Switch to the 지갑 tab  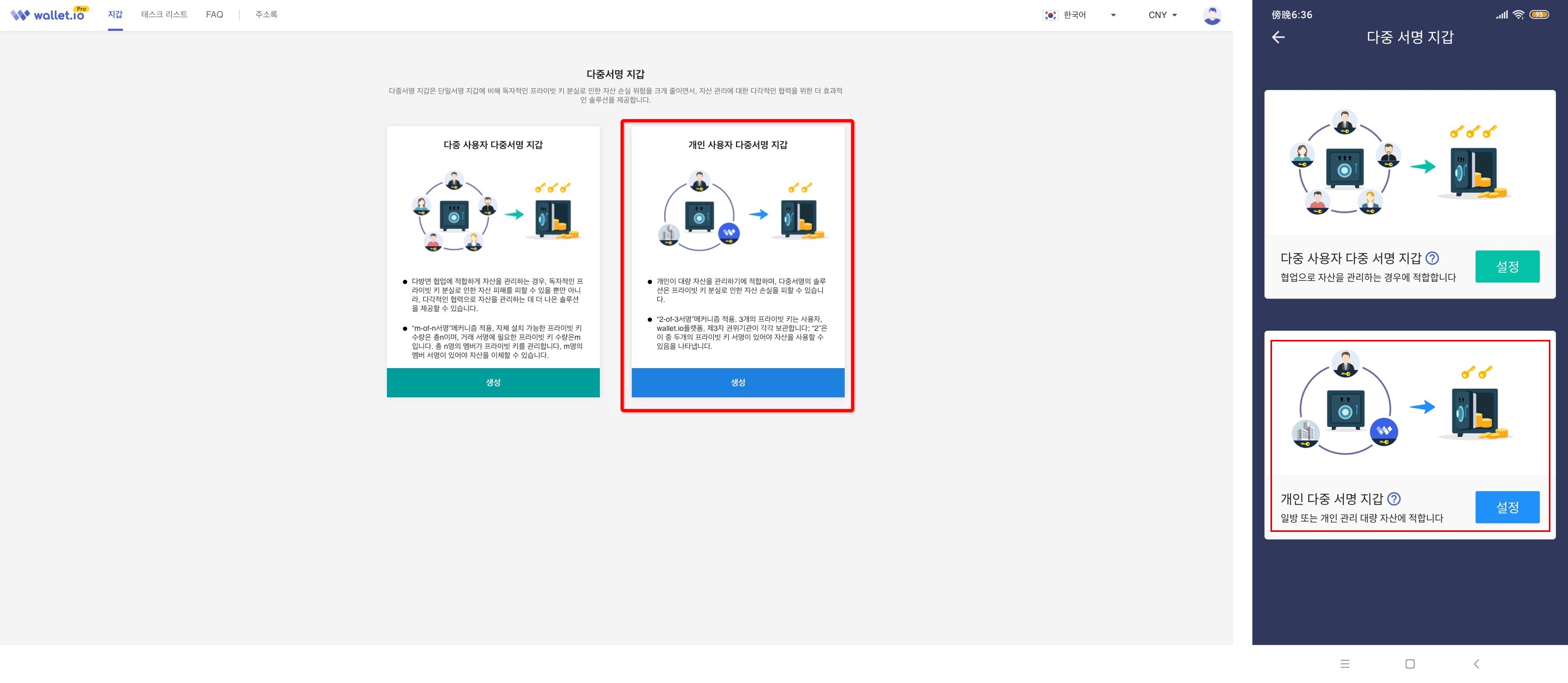point(115,14)
